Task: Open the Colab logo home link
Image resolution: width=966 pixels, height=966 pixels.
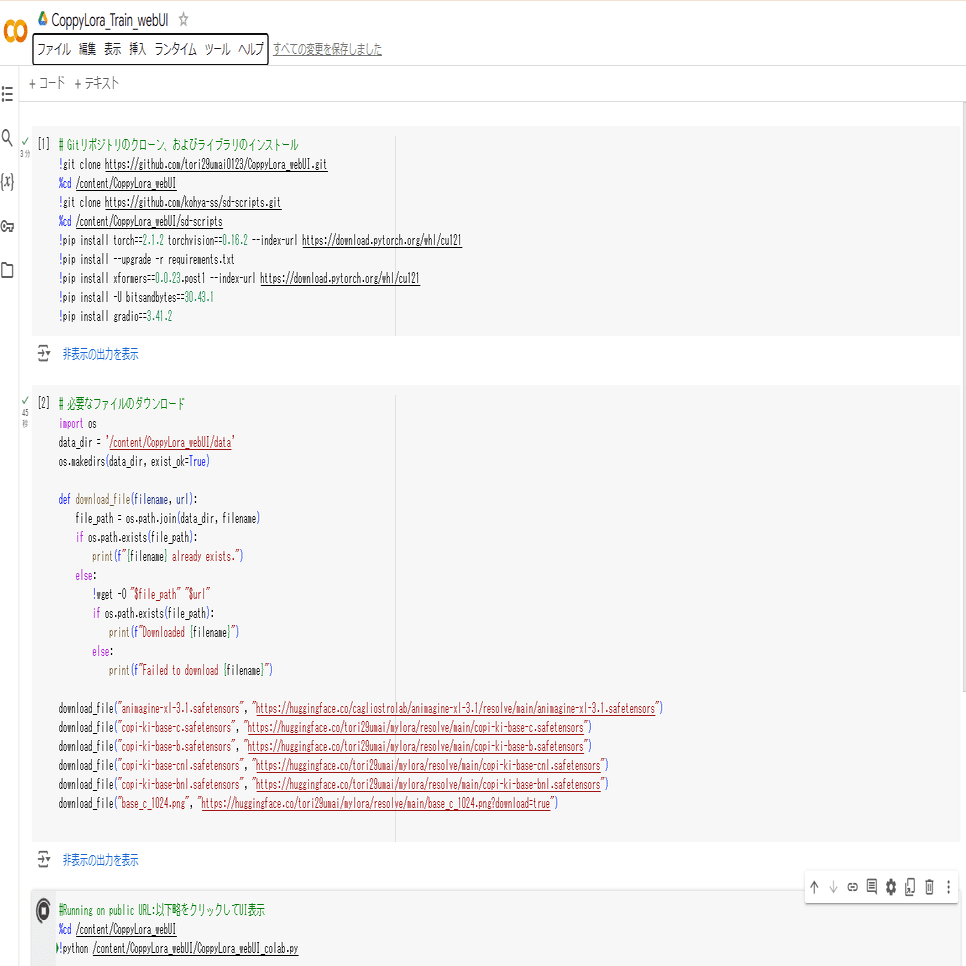Action: click(15, 31)
